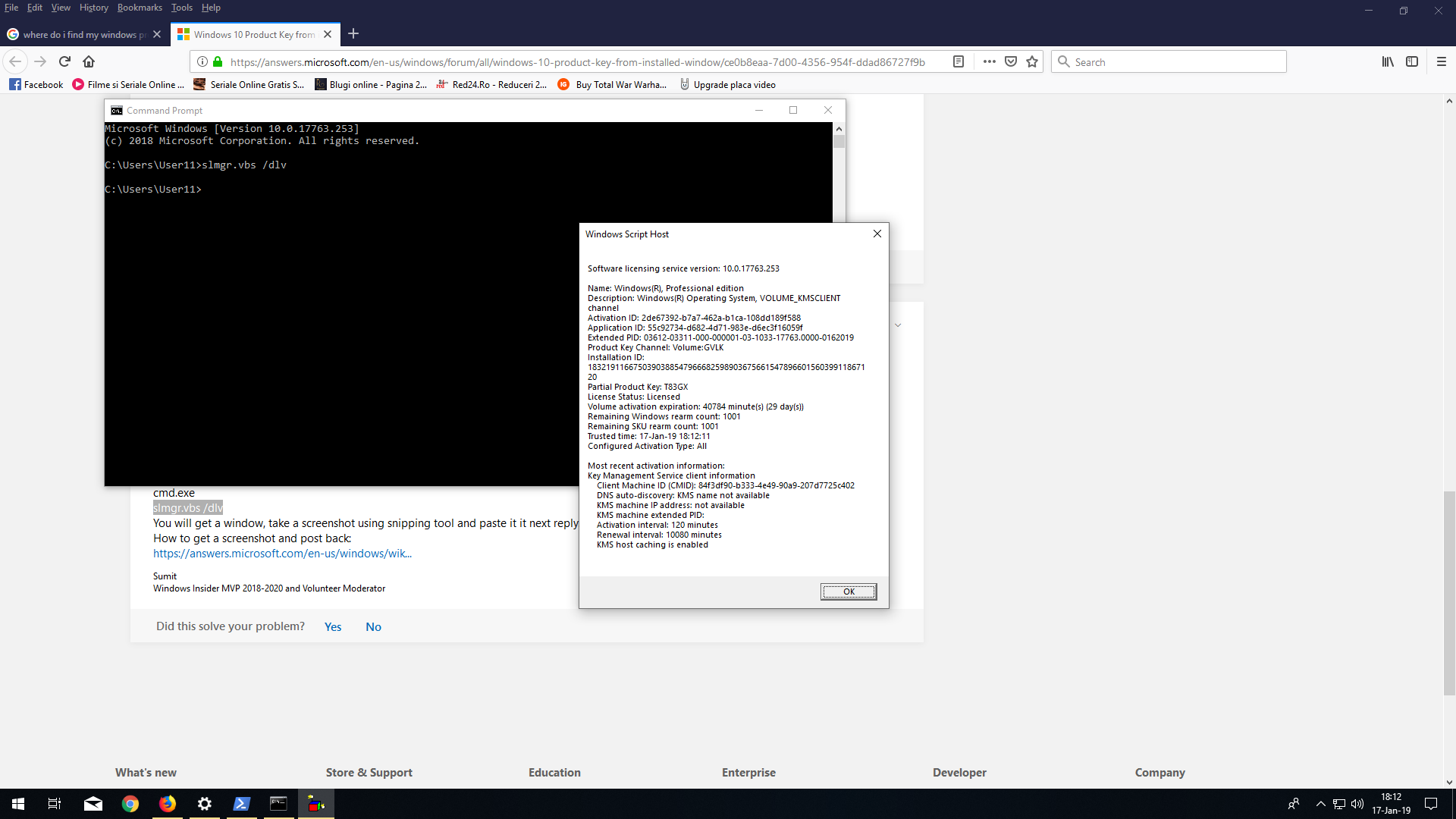Open Task View on taskbar
Screen dimensions: 1456x819
[55, 804]
